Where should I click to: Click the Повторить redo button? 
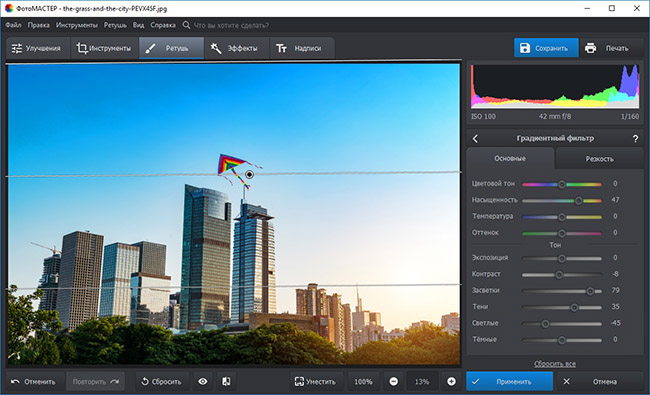point(95,381)
